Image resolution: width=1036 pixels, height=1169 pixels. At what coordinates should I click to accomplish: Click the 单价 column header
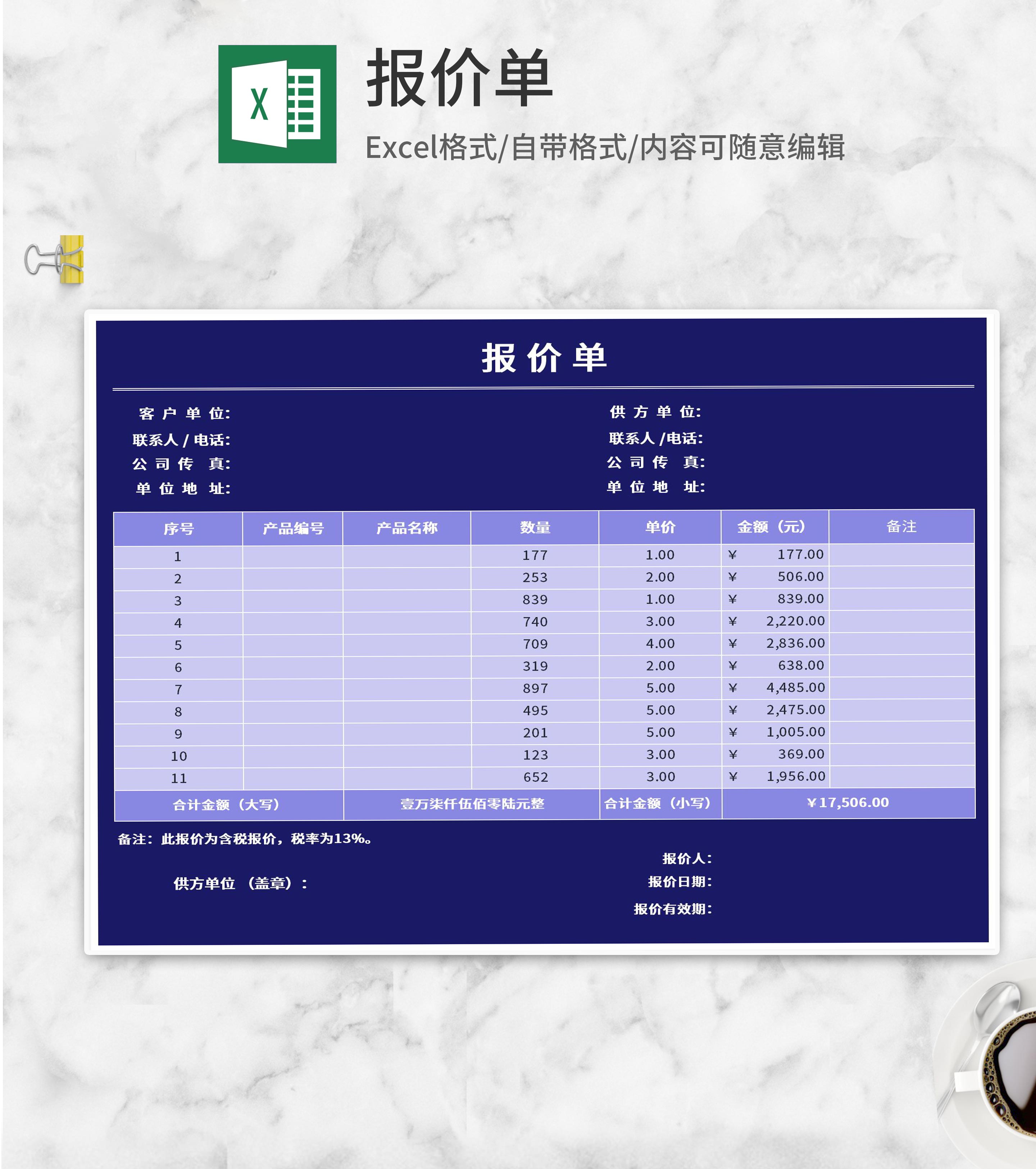click(660, 527)
